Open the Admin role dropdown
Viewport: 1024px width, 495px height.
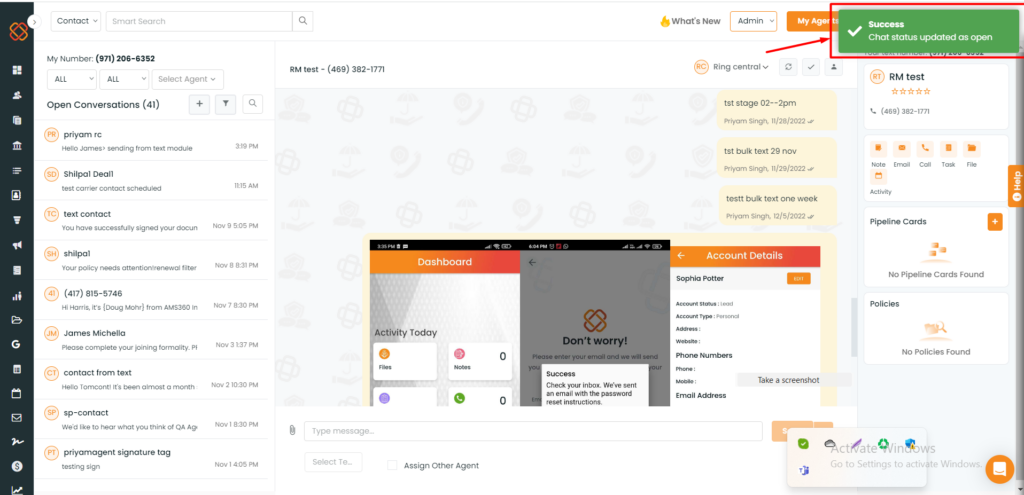(x=753, y=21)
